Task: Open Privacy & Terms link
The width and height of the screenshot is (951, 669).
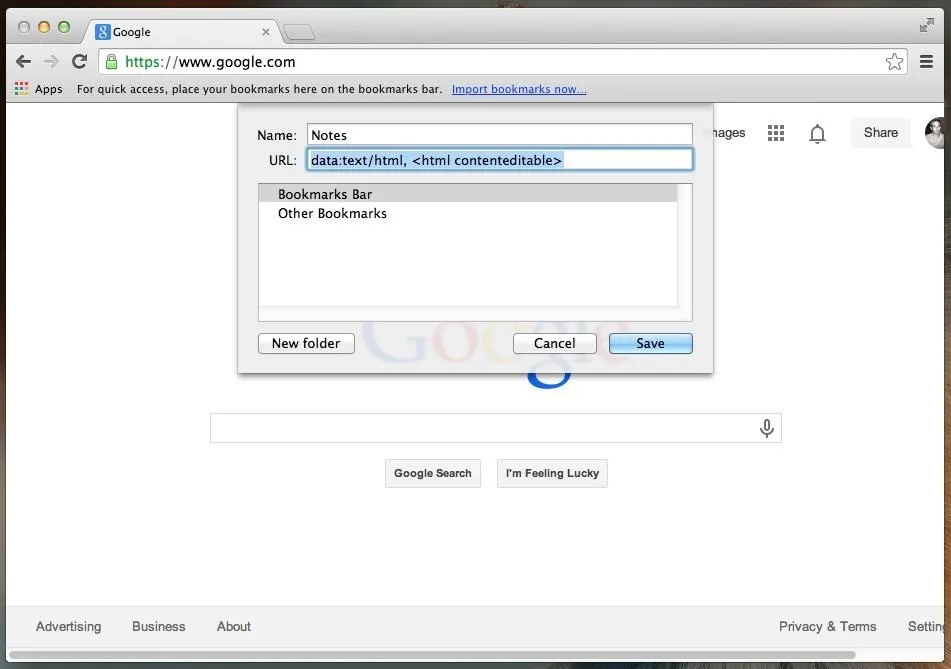Action: tap(827, 627)
